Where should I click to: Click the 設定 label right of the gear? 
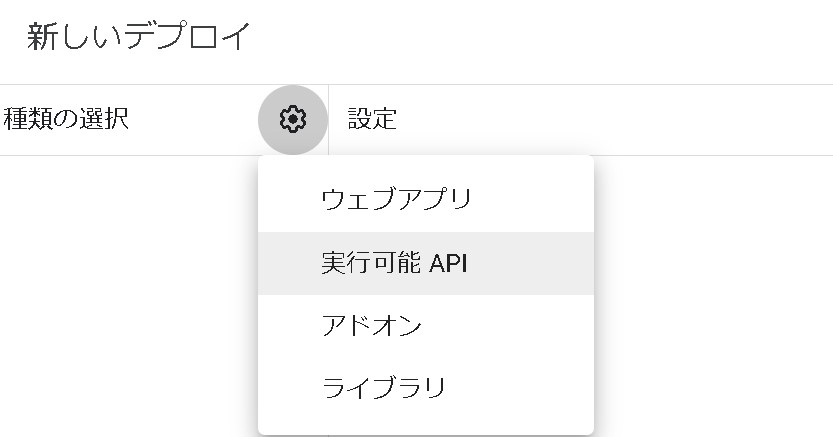click(372, 120)
